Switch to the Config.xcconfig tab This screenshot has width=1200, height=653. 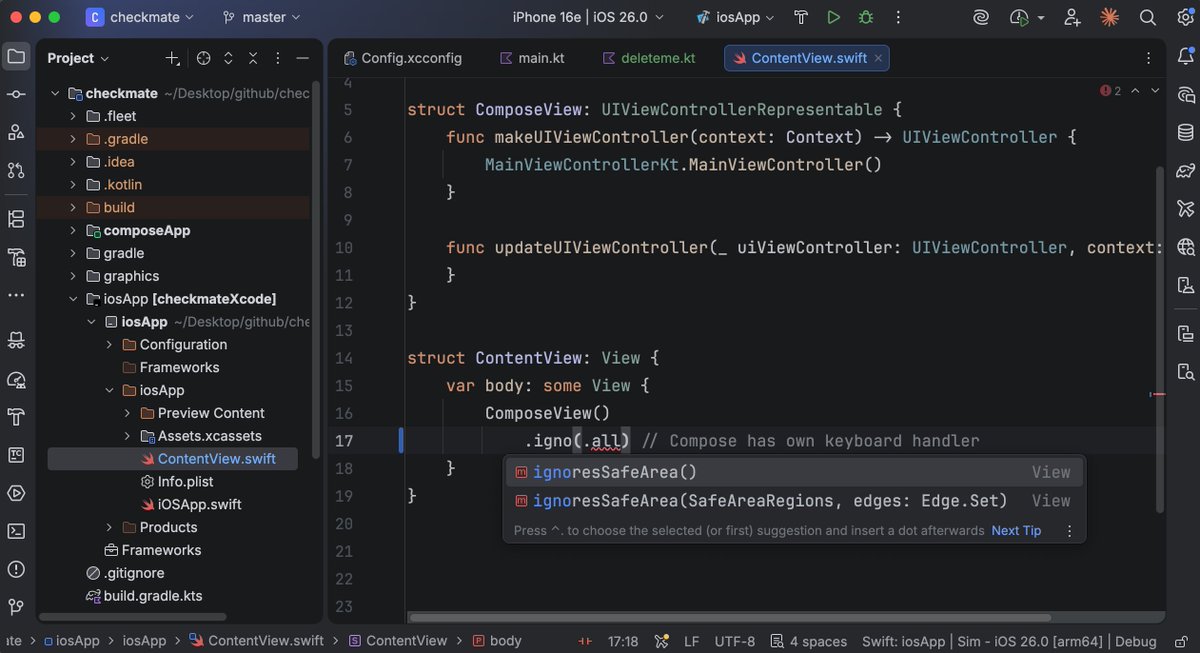(x=402, y=58)
